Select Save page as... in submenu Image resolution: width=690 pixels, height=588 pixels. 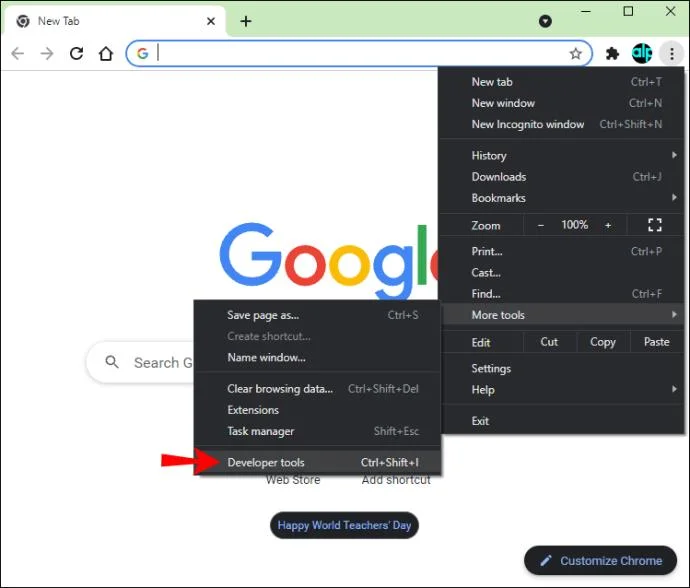click(317, 315)
